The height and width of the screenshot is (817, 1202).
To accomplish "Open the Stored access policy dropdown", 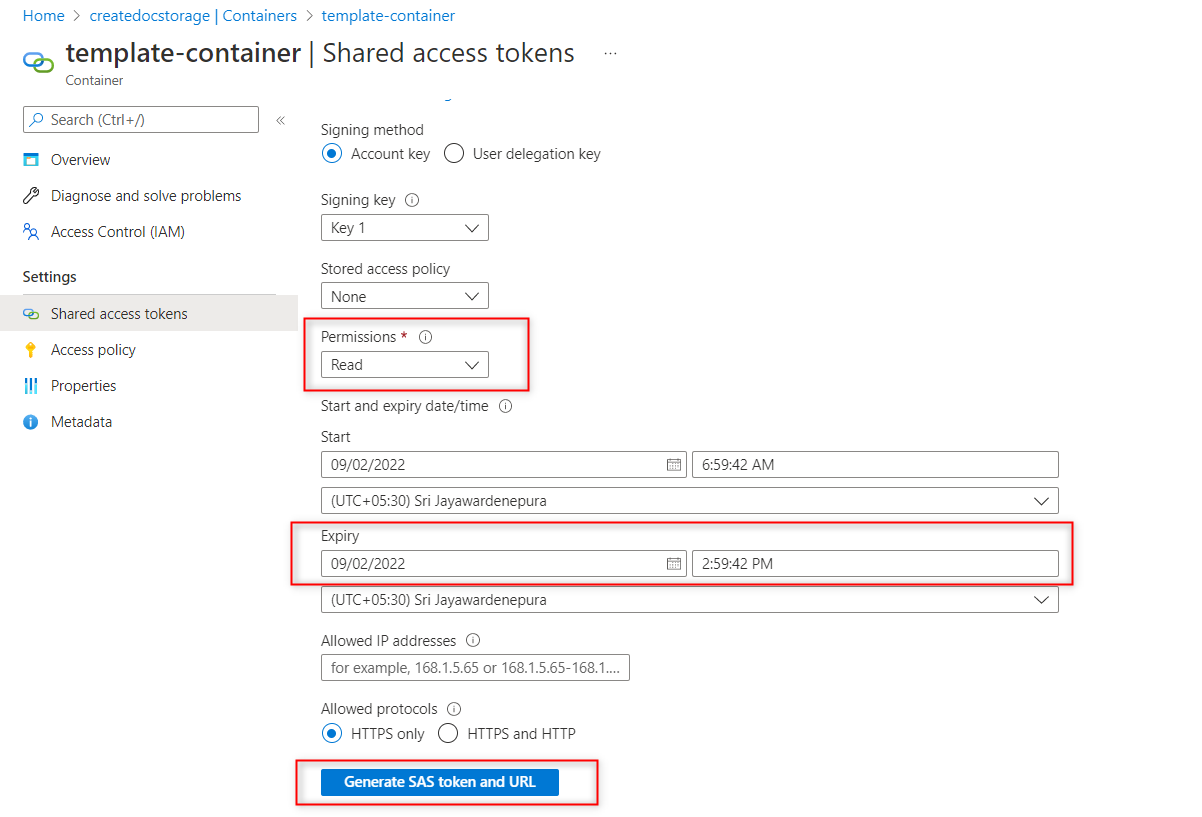I will (404, 297).
